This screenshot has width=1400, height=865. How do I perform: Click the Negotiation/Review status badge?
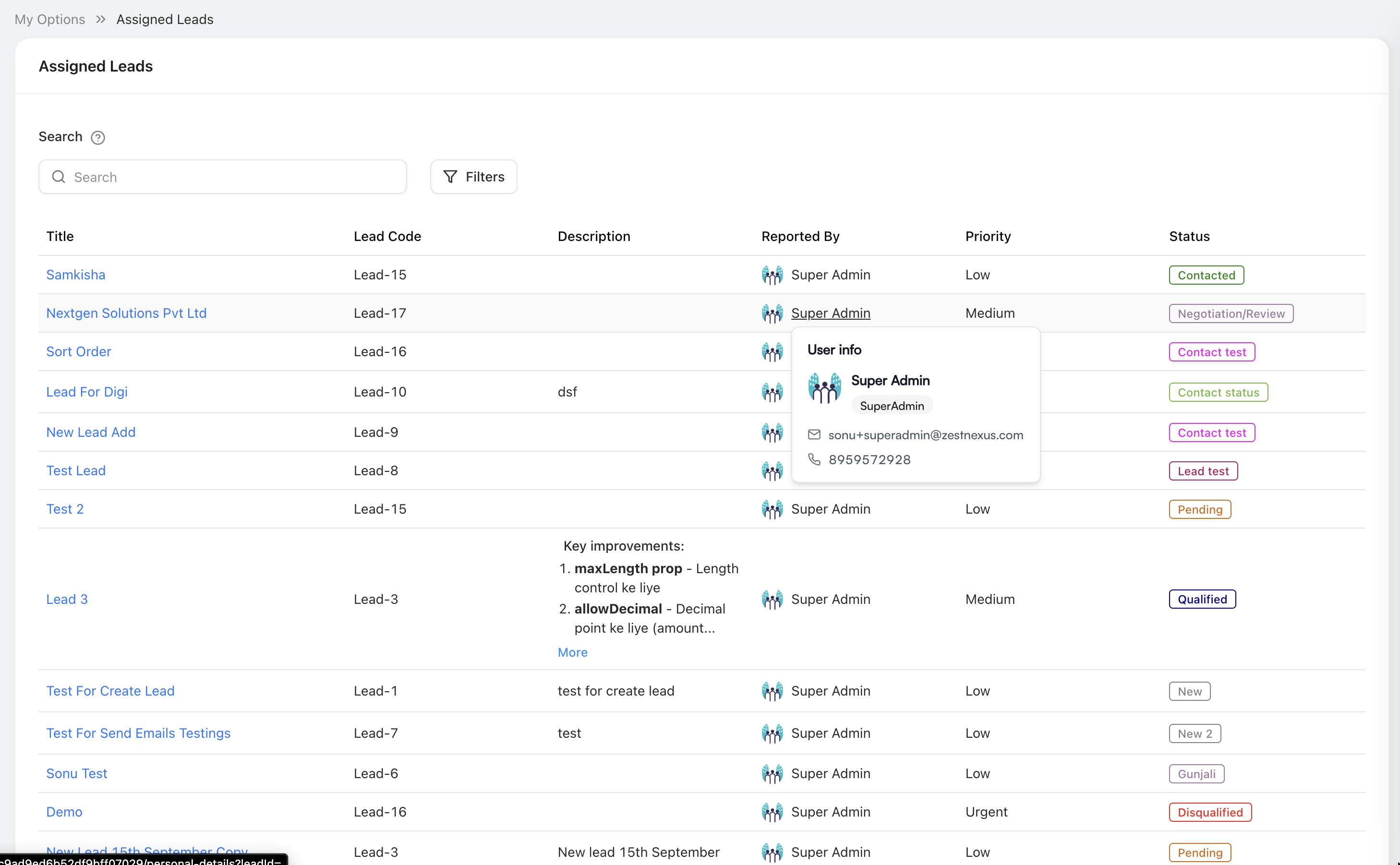(1231, 313)
